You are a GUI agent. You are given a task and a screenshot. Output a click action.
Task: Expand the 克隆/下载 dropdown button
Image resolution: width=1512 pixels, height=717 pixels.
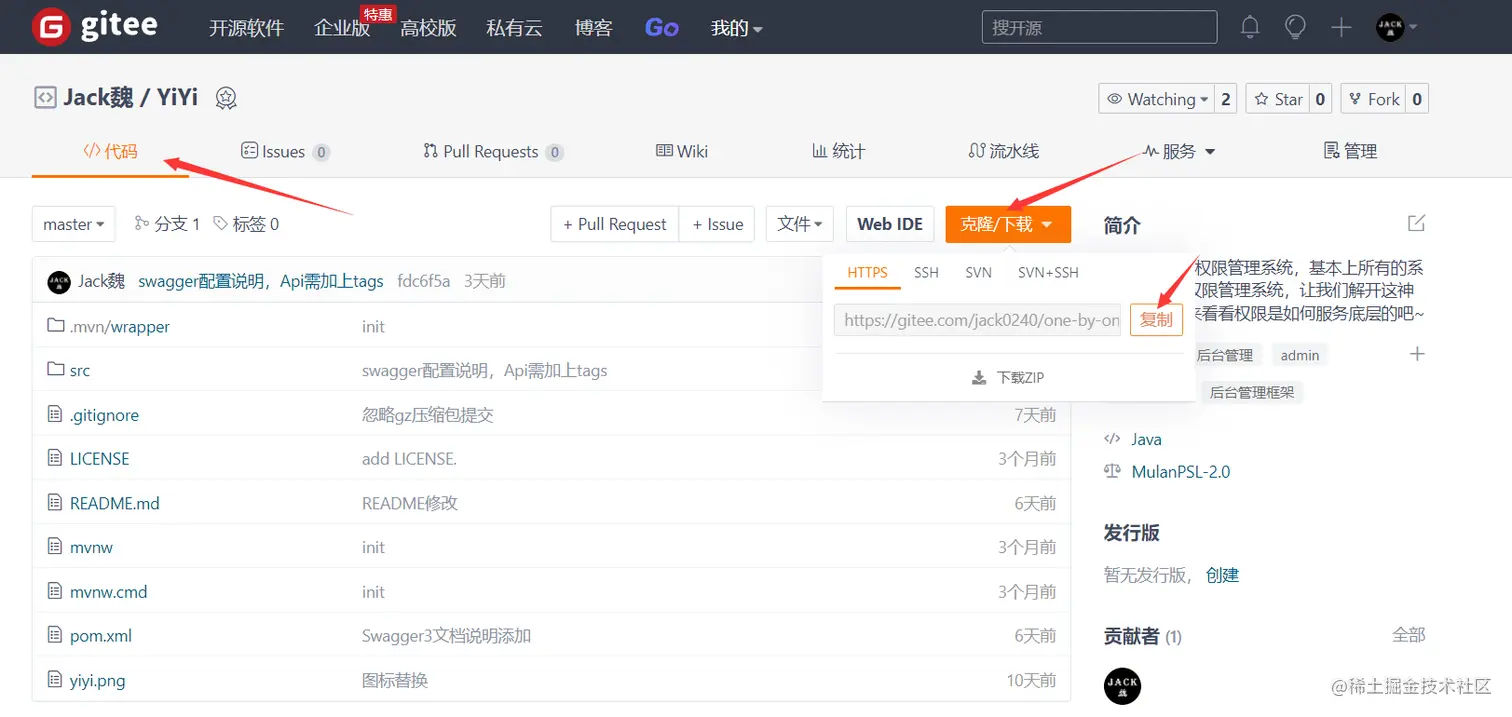point(1008,224)
